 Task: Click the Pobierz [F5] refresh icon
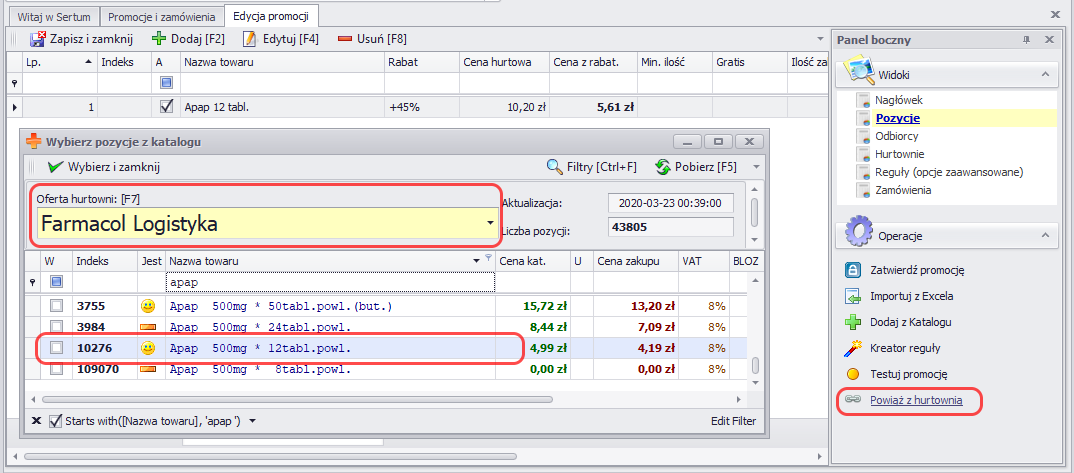[662, 167]
